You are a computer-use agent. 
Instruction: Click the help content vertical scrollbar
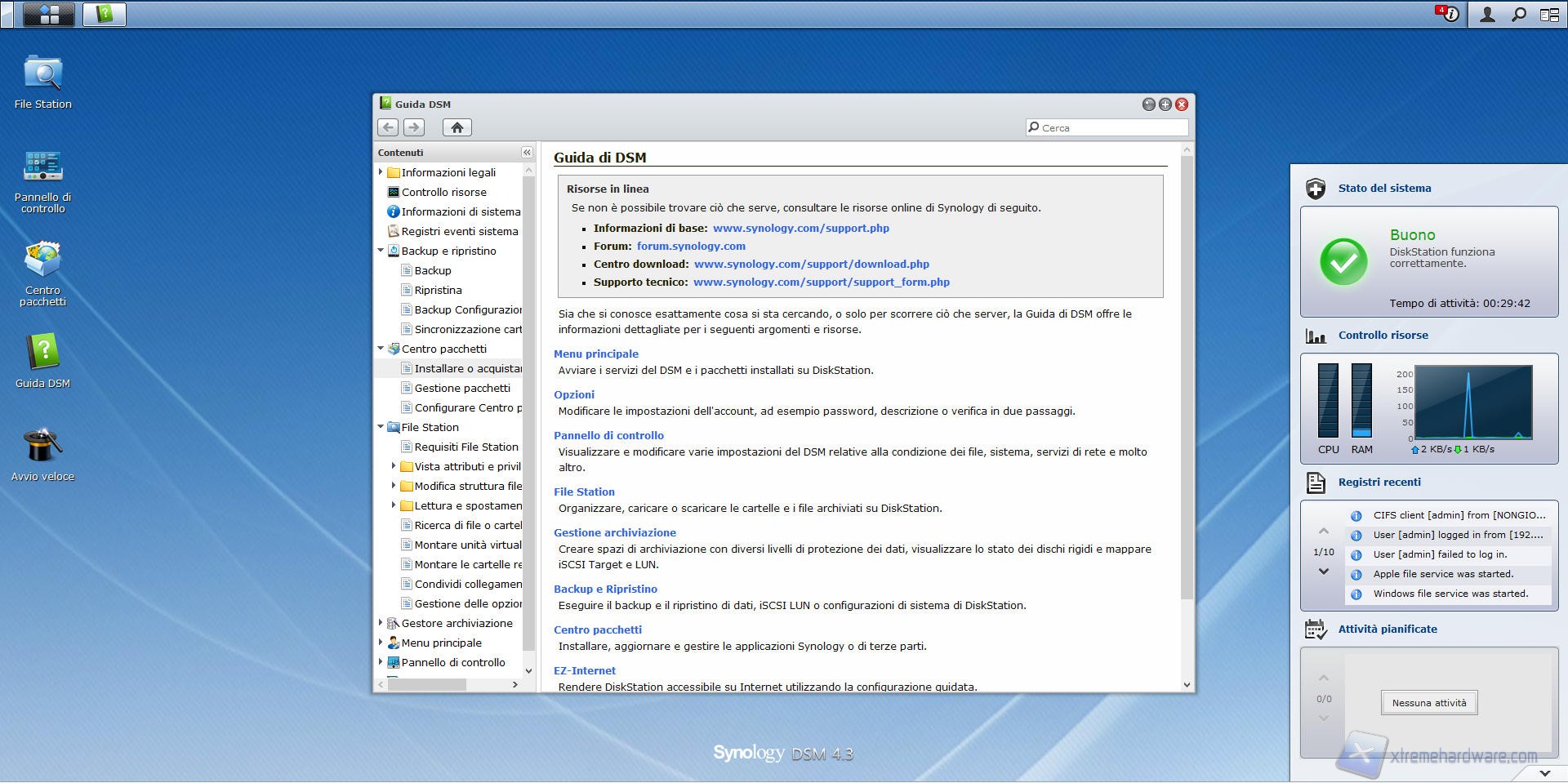[1187, 376]
